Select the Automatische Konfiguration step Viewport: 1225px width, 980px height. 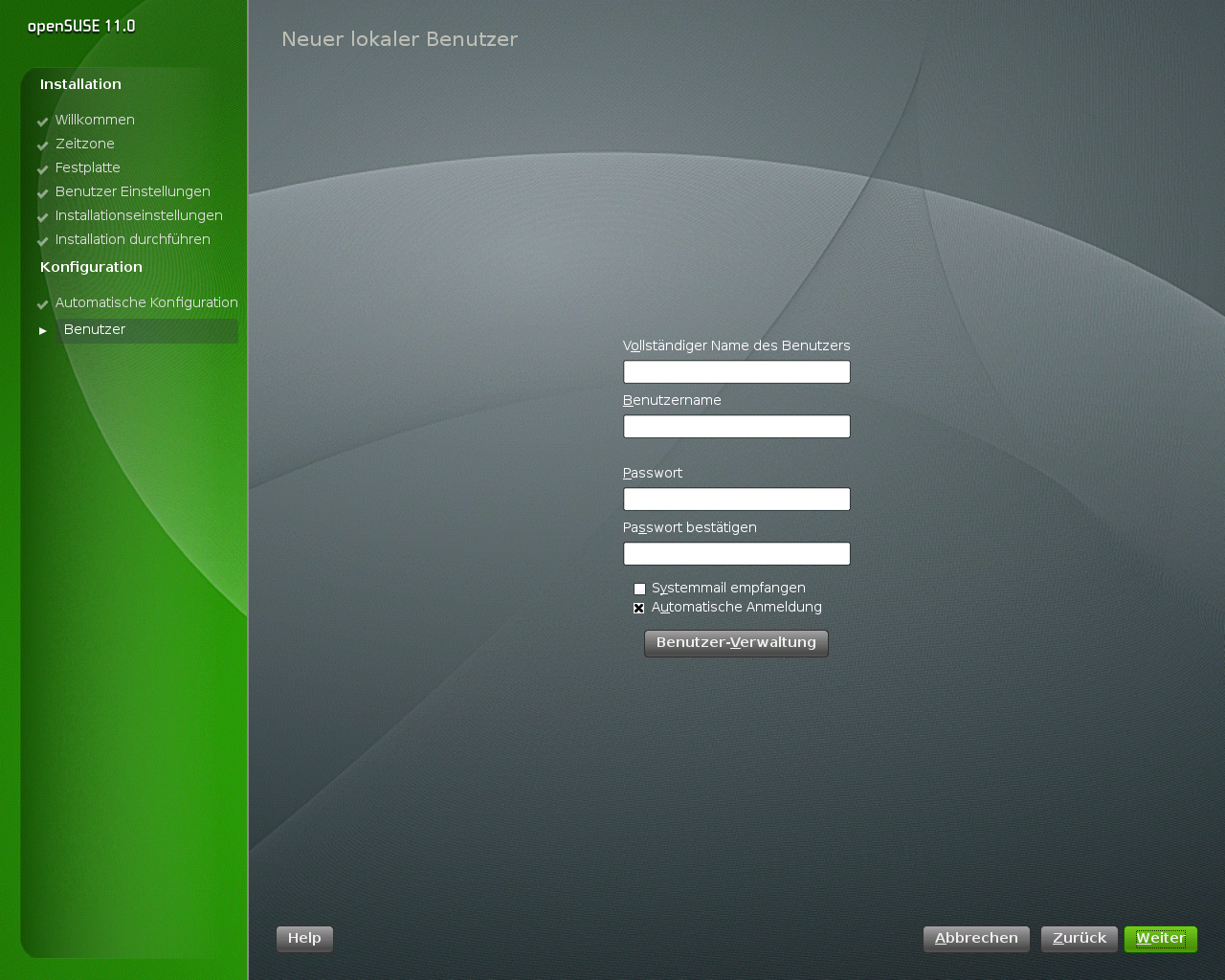click(146, 302)
